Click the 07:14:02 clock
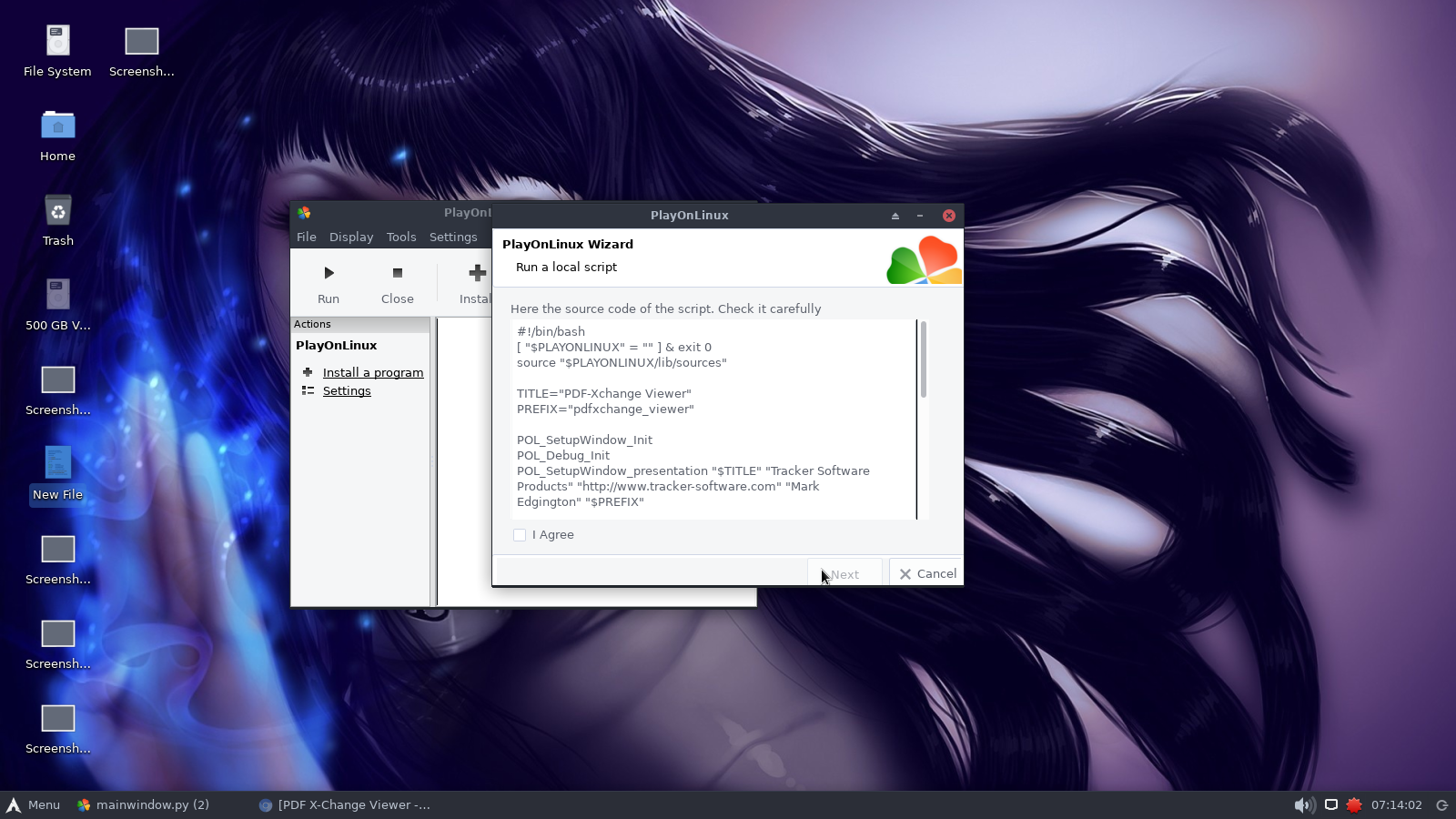This screenshot has height=819, width=1456. point(1396,804)
